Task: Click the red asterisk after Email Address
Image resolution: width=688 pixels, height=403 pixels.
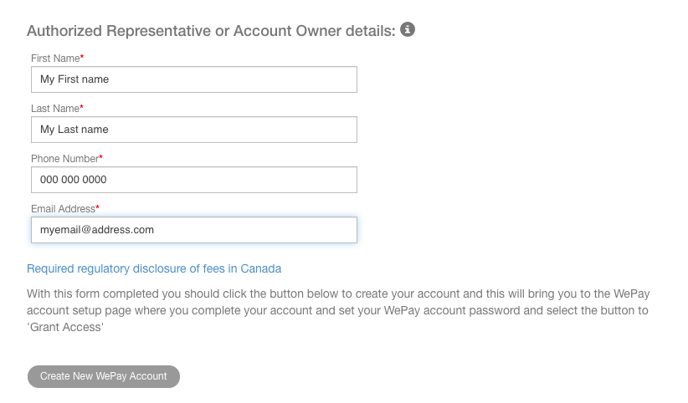Action: pyautogui.click(x=98, y=208)
